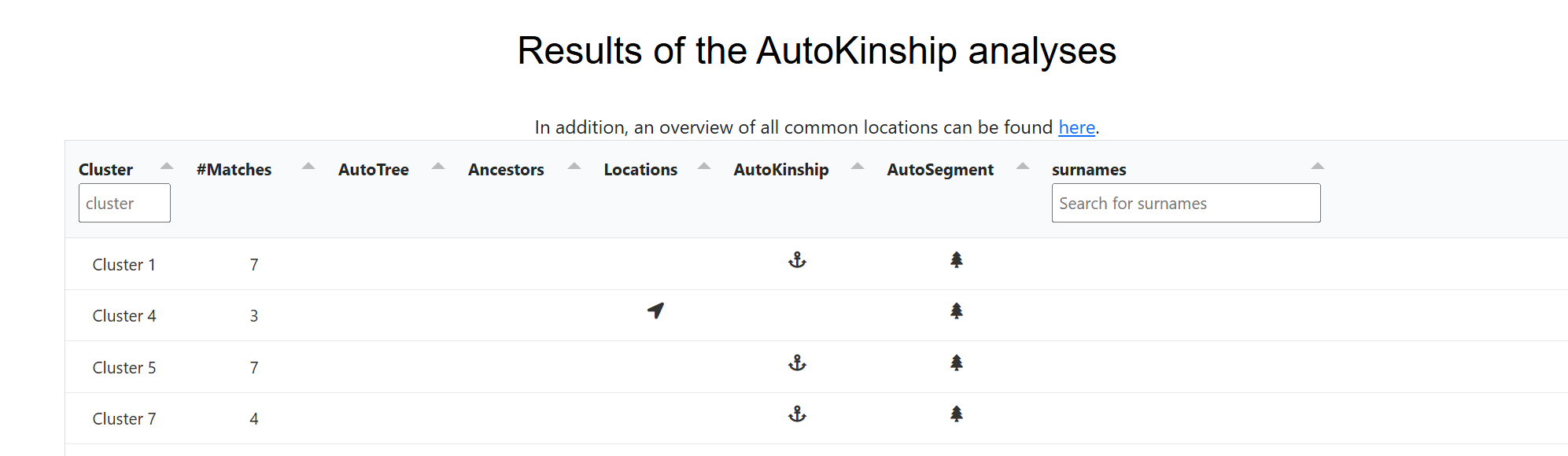This screenshot has height=456, width=1568.
Task: Open AutoKinship anchor icon for Cluster 7
Action: [x=797, y=414]
